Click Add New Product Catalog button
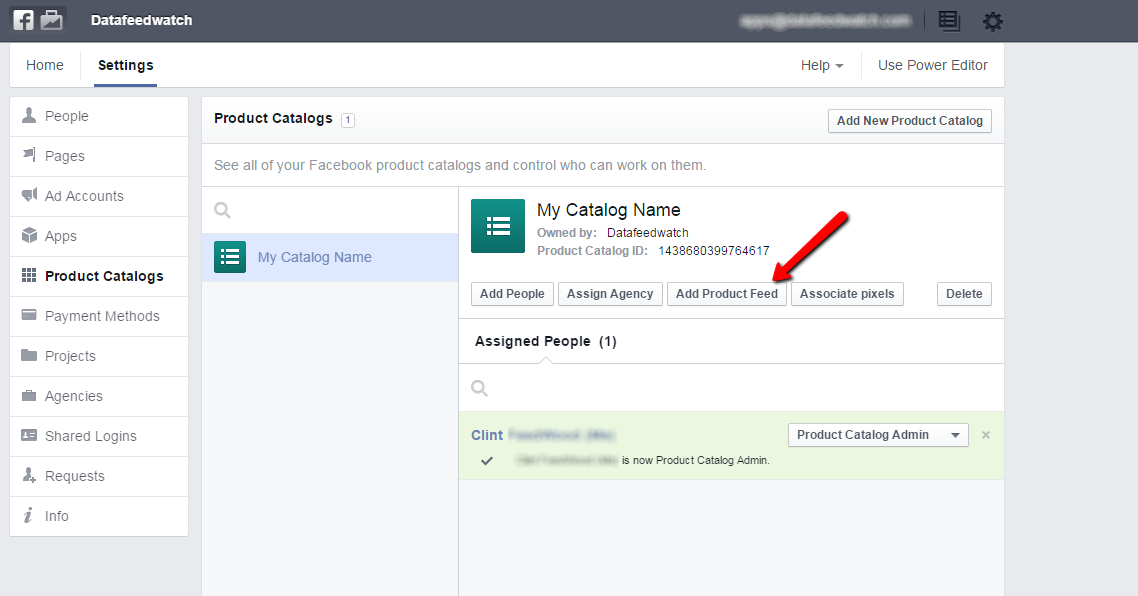Image resolution: width=1138 pixels, height=596 pixels. click(909, 121)
